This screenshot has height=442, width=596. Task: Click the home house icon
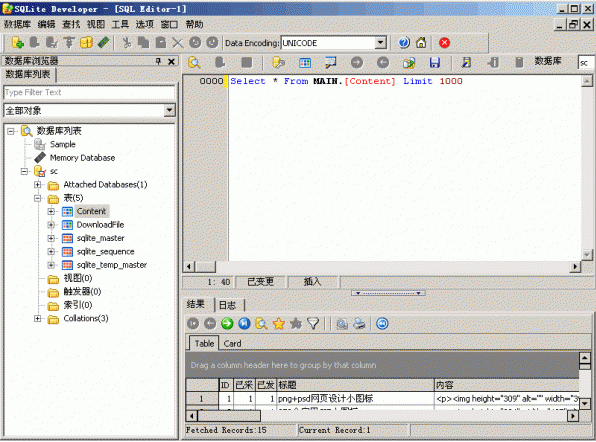(421, 43)
